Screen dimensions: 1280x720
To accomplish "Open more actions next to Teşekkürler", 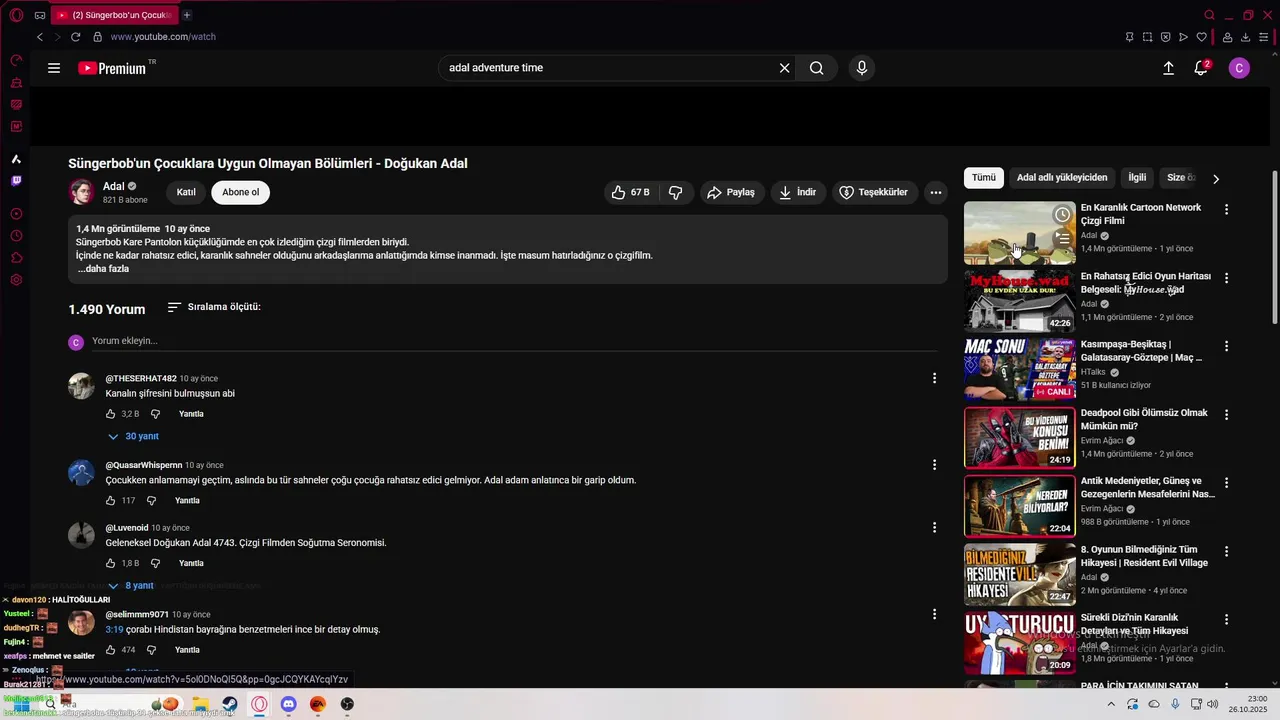I will [936, 192].
